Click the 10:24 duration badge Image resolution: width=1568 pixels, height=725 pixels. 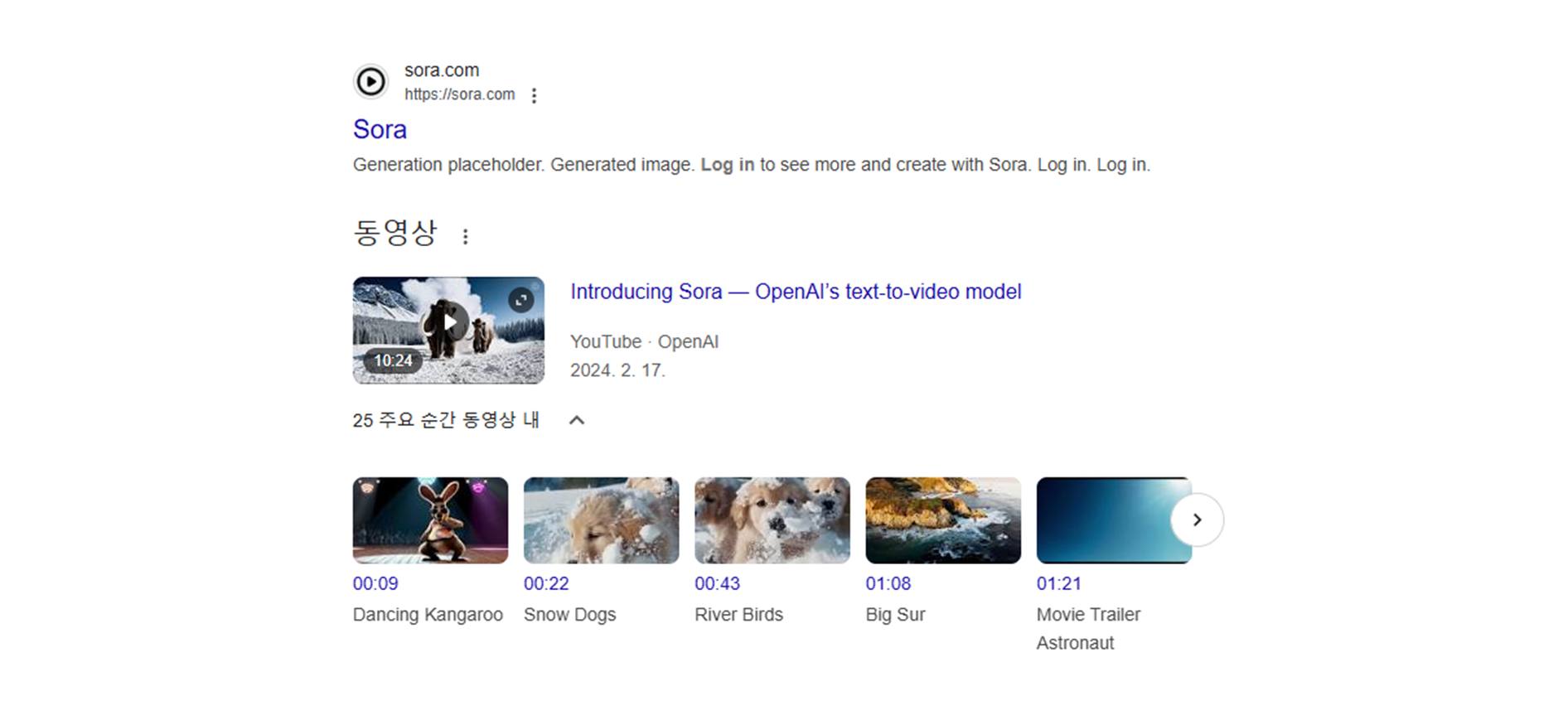point(393,360)
